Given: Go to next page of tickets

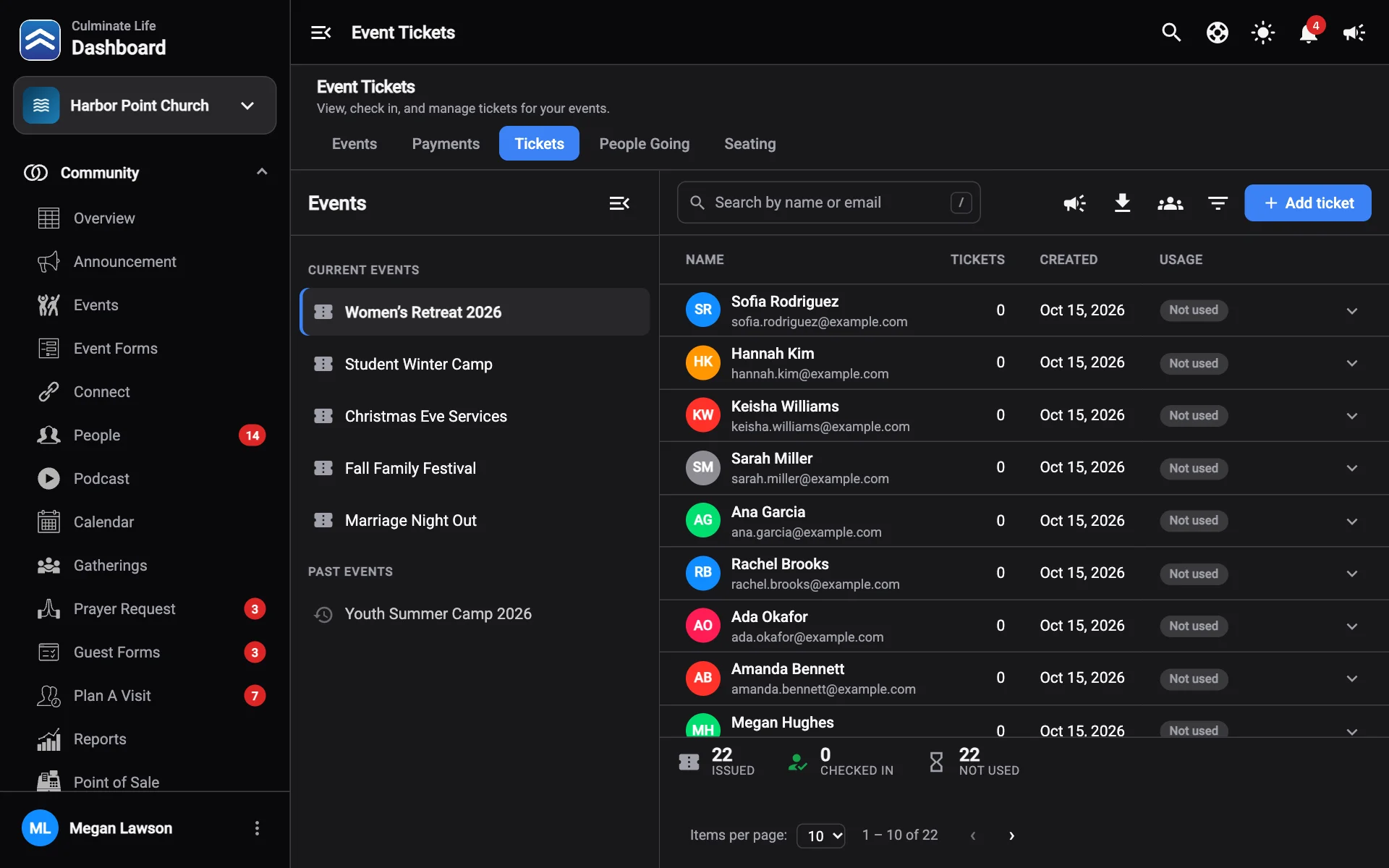Looking at the screenshot, I should coord(1011,835).
